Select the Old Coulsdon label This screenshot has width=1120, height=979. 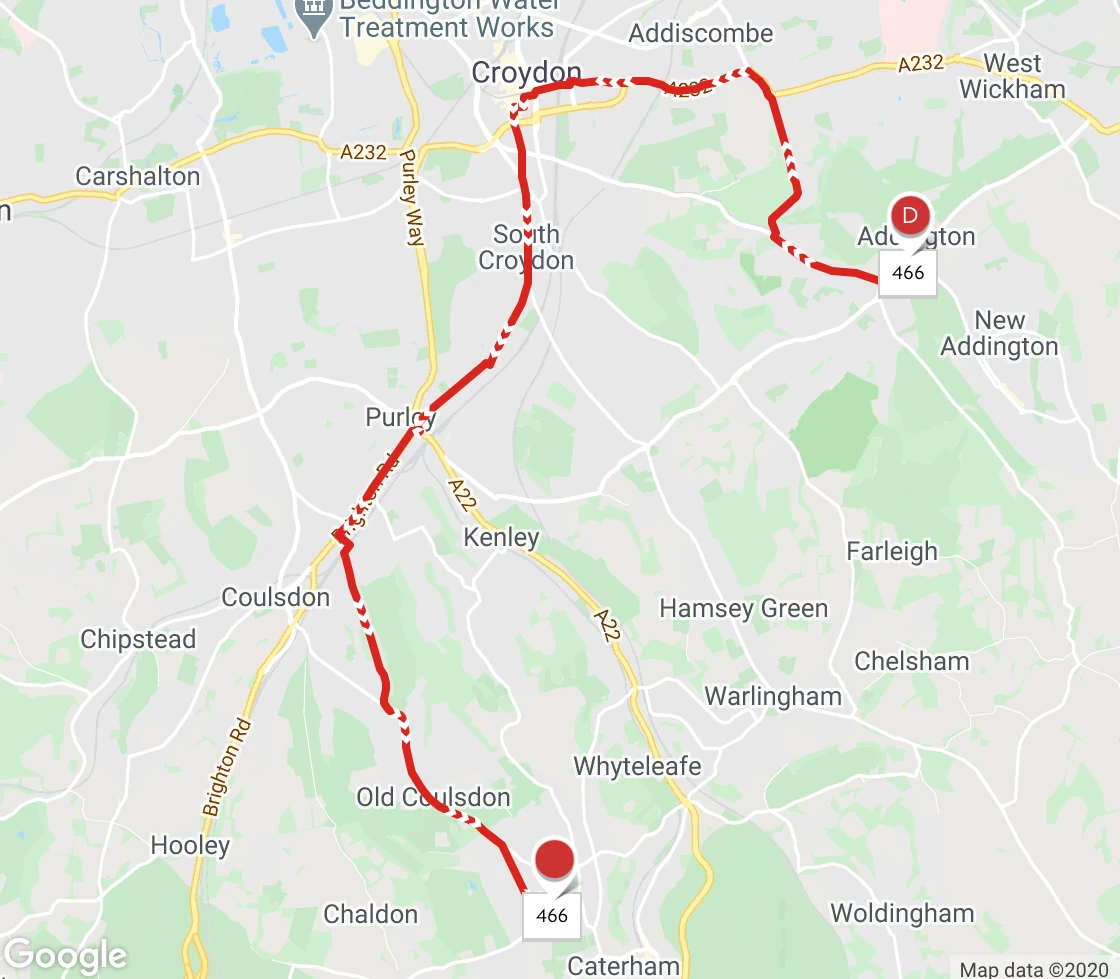(434, 797)
